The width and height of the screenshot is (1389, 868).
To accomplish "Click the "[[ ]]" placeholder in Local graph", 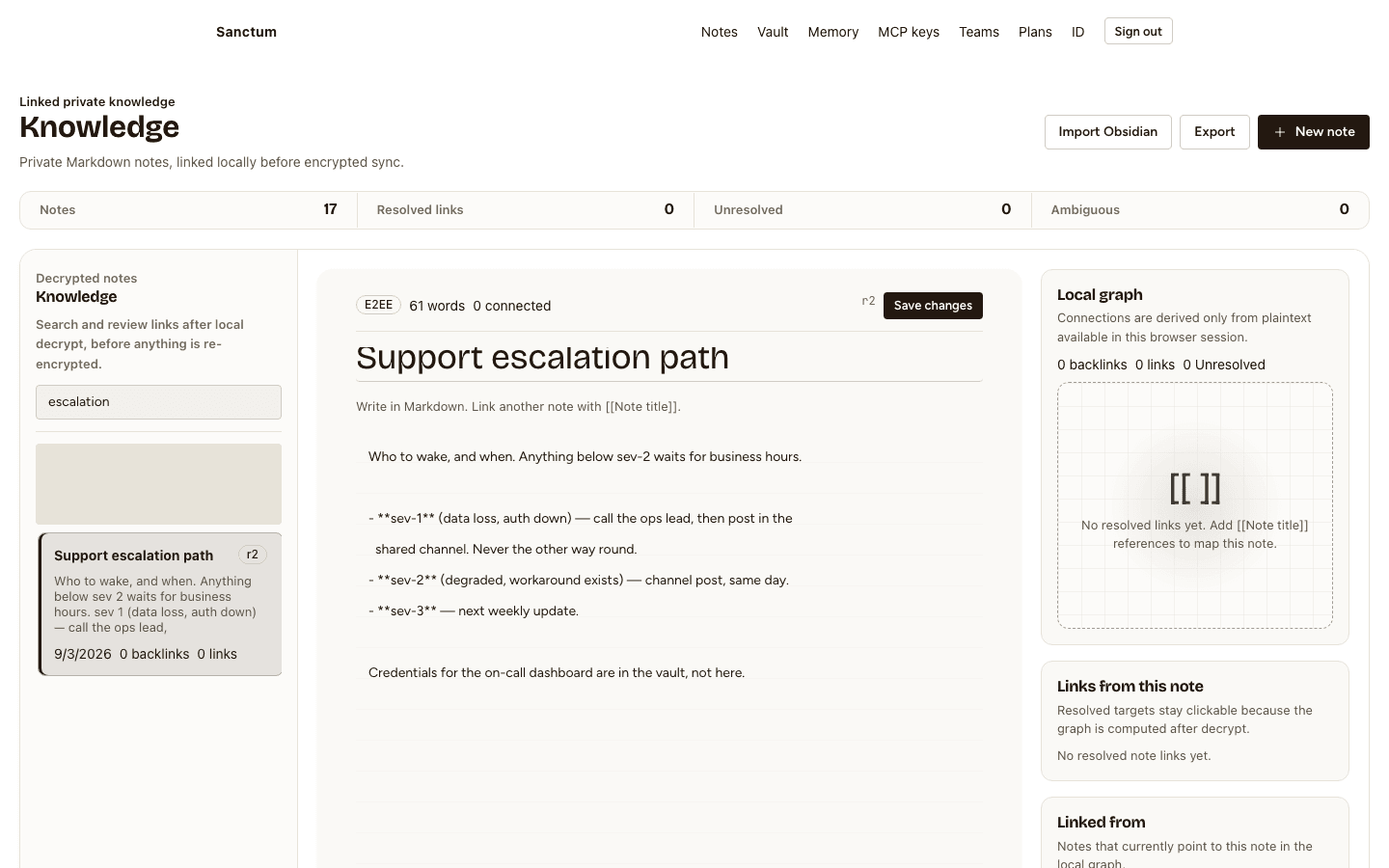I will pos(1195,488).
